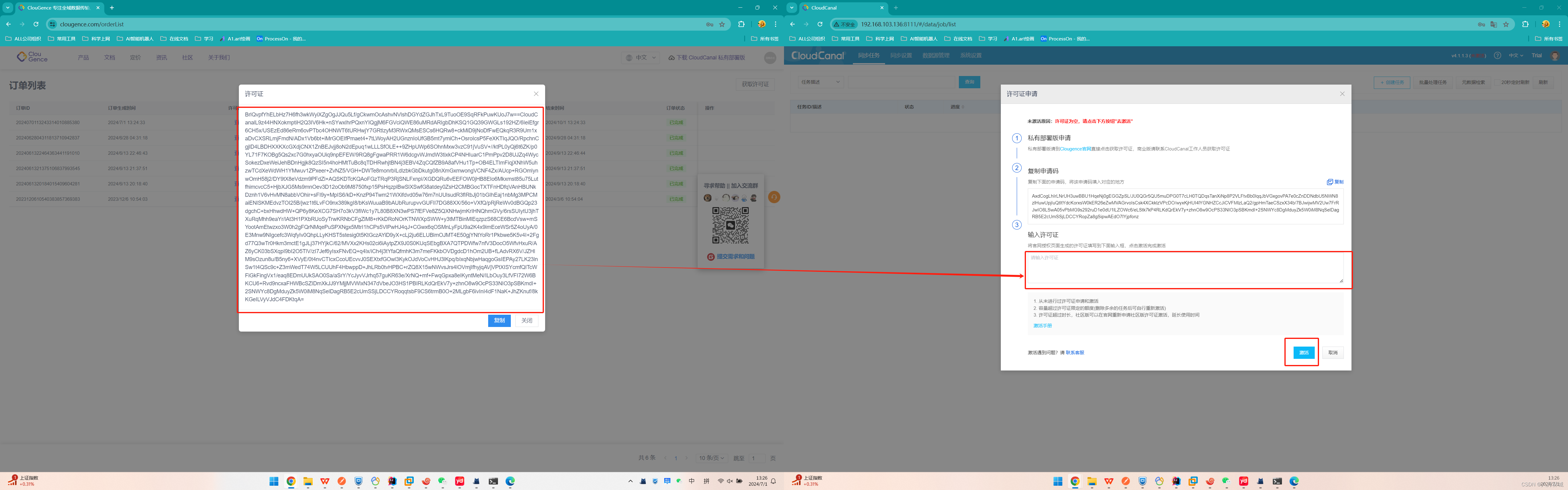Click the 查询 search button
Viewport: 1568px width, 490px height.
[969, 82]
